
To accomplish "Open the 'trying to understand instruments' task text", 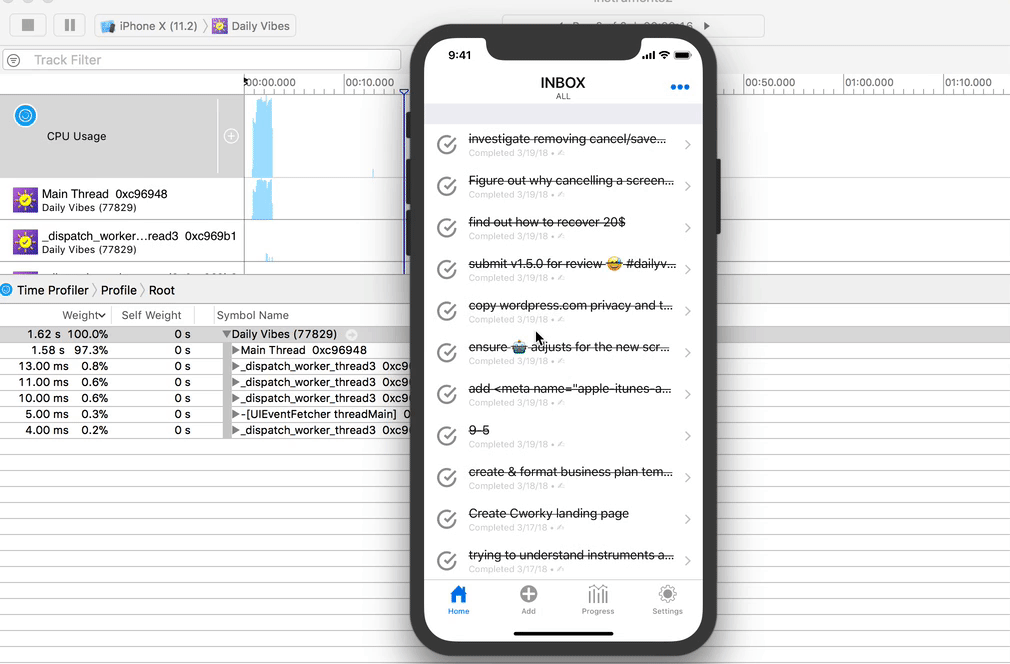I will 571,555.
